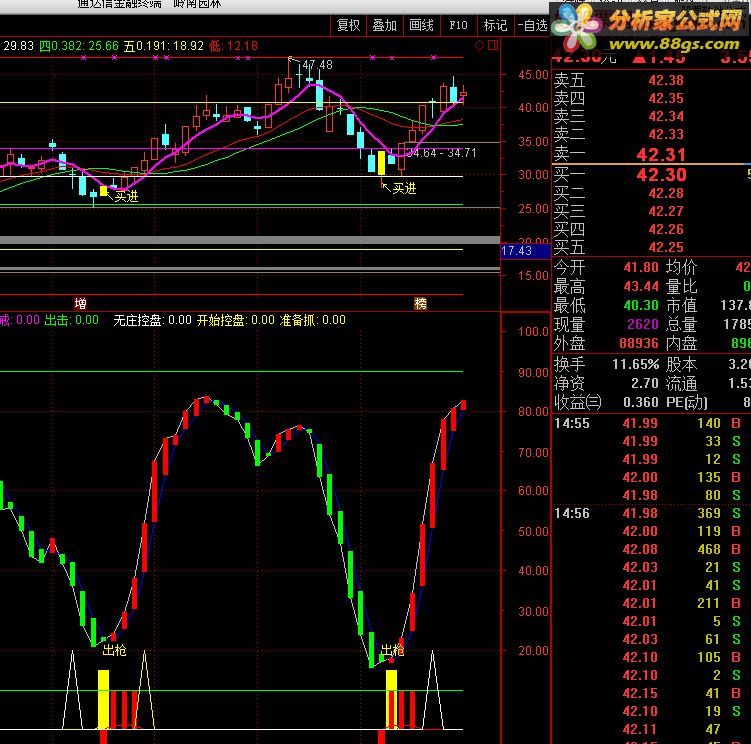Screen dimensions: 751x744
Task: Click the 准备抓: 0.00 indicator label
Action: pyautogui.click(x=312, y=320)
